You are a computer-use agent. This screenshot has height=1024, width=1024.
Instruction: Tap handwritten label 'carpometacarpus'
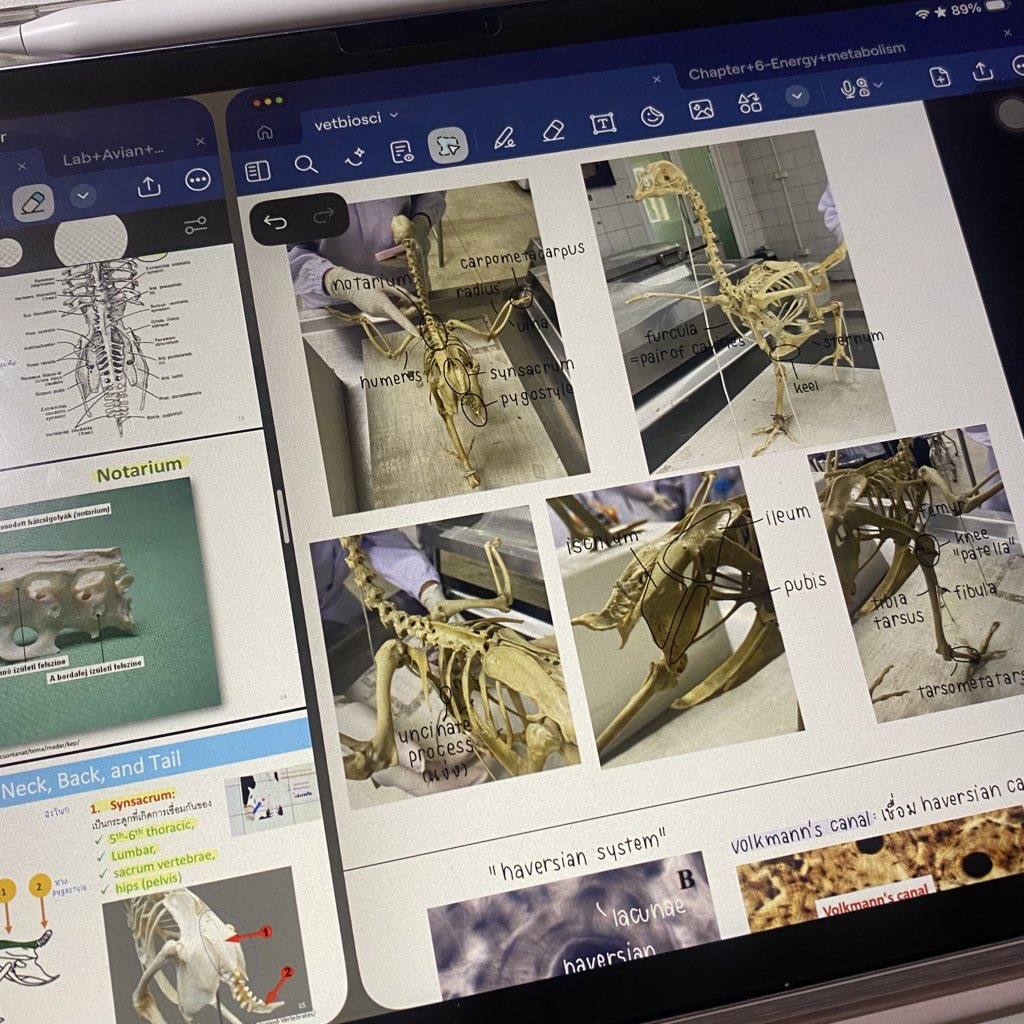click(521, 255)
